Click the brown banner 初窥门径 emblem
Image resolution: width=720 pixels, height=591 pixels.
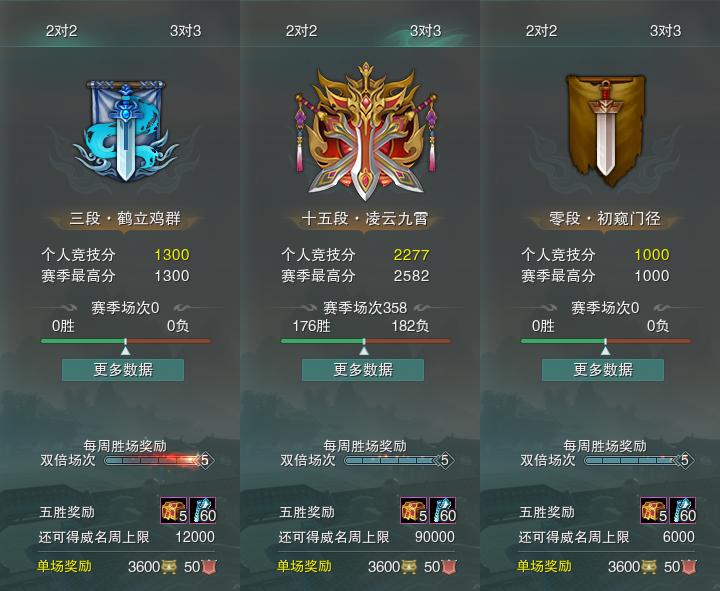click(606, 130)
